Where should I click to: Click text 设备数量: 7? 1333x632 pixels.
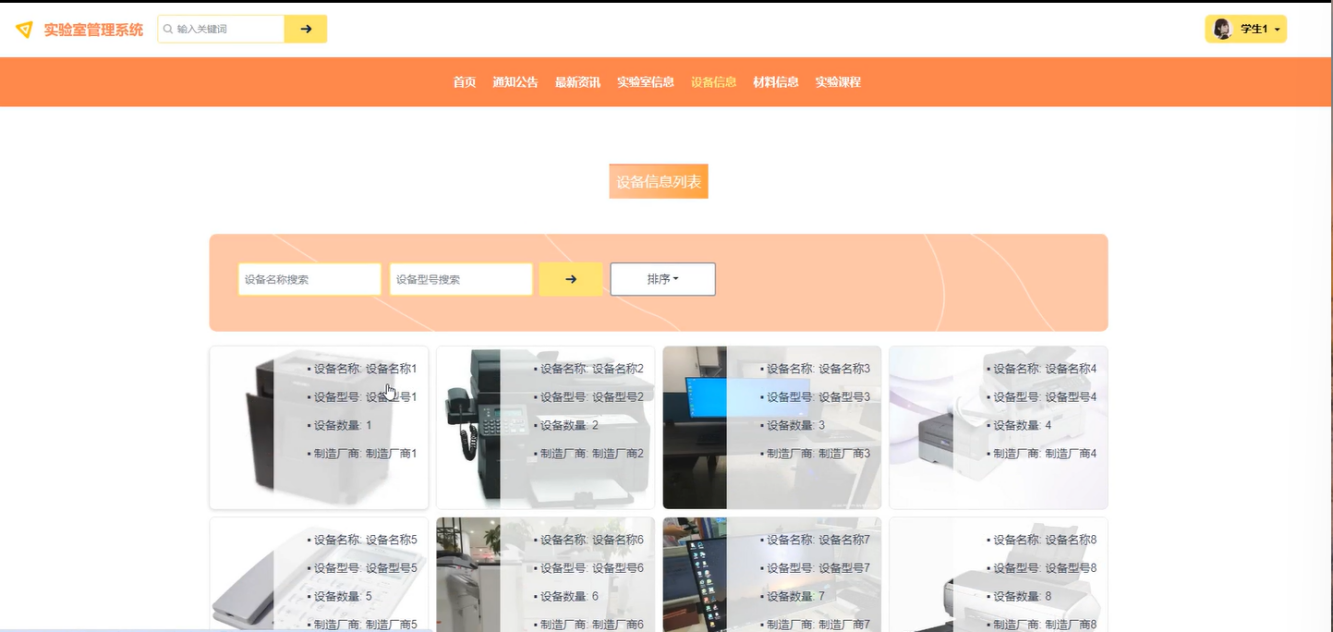coord(796,596)
